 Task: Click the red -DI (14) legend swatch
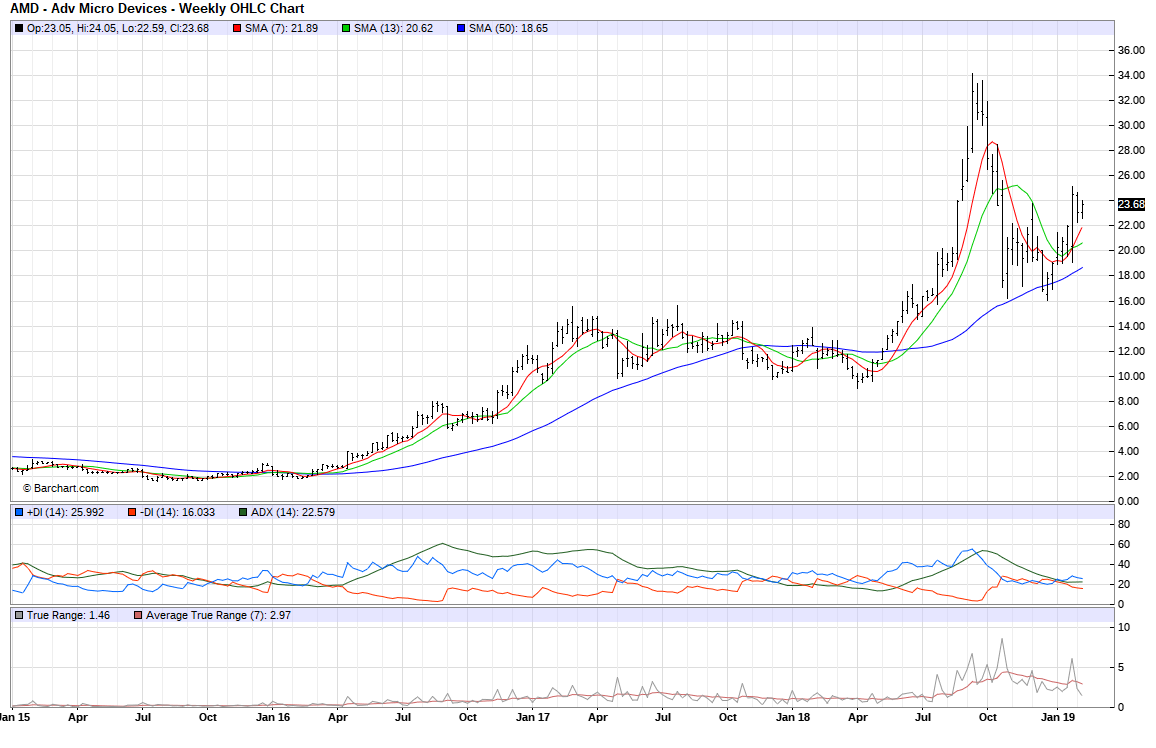(131, 512)
